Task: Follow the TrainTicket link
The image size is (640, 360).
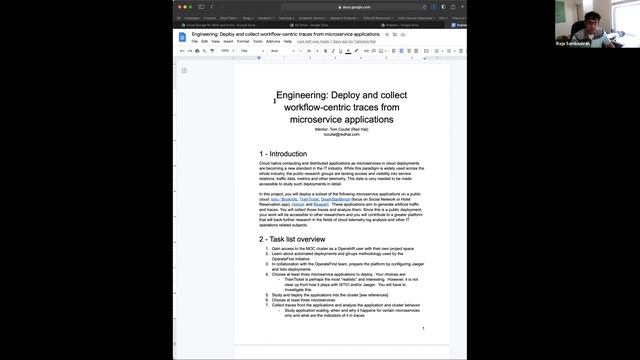Action: point(309,199)
